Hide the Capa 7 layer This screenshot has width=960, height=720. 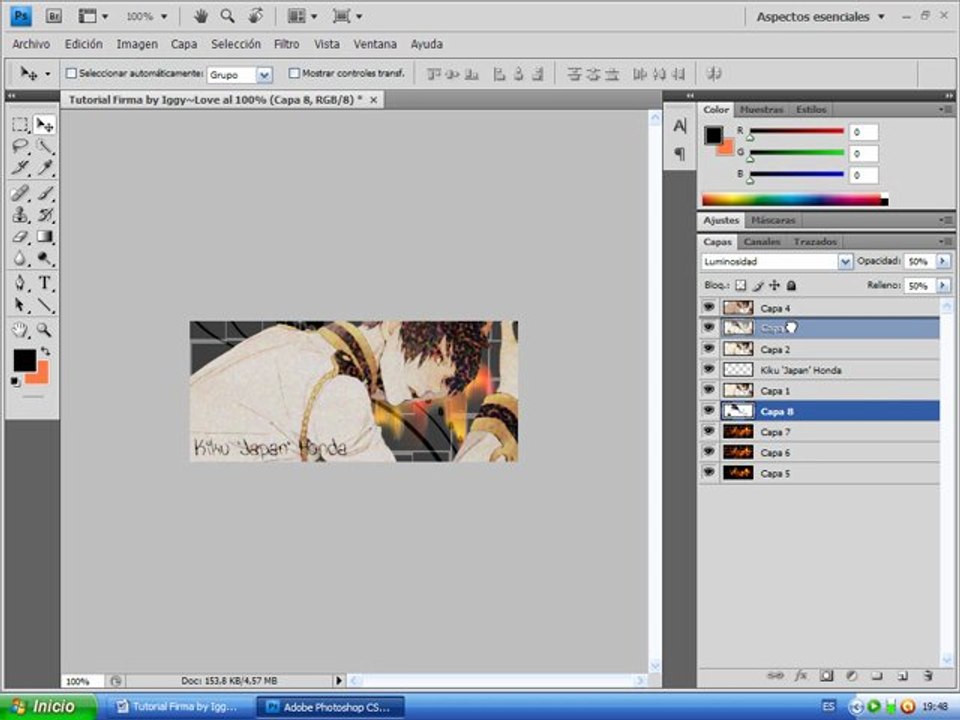point(709,431)
